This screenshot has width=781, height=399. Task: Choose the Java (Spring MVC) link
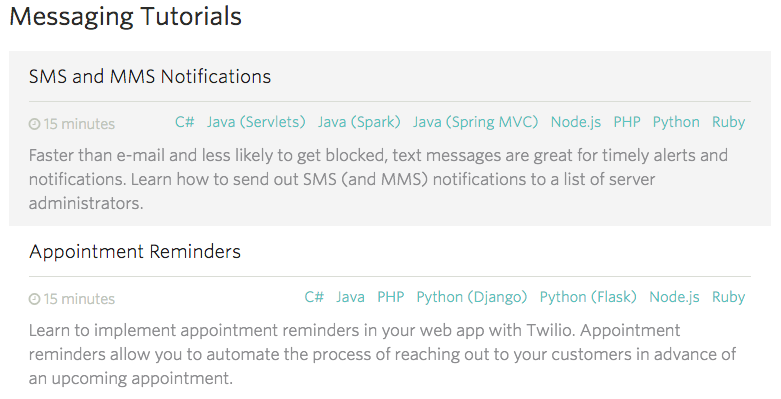(475, 122)
